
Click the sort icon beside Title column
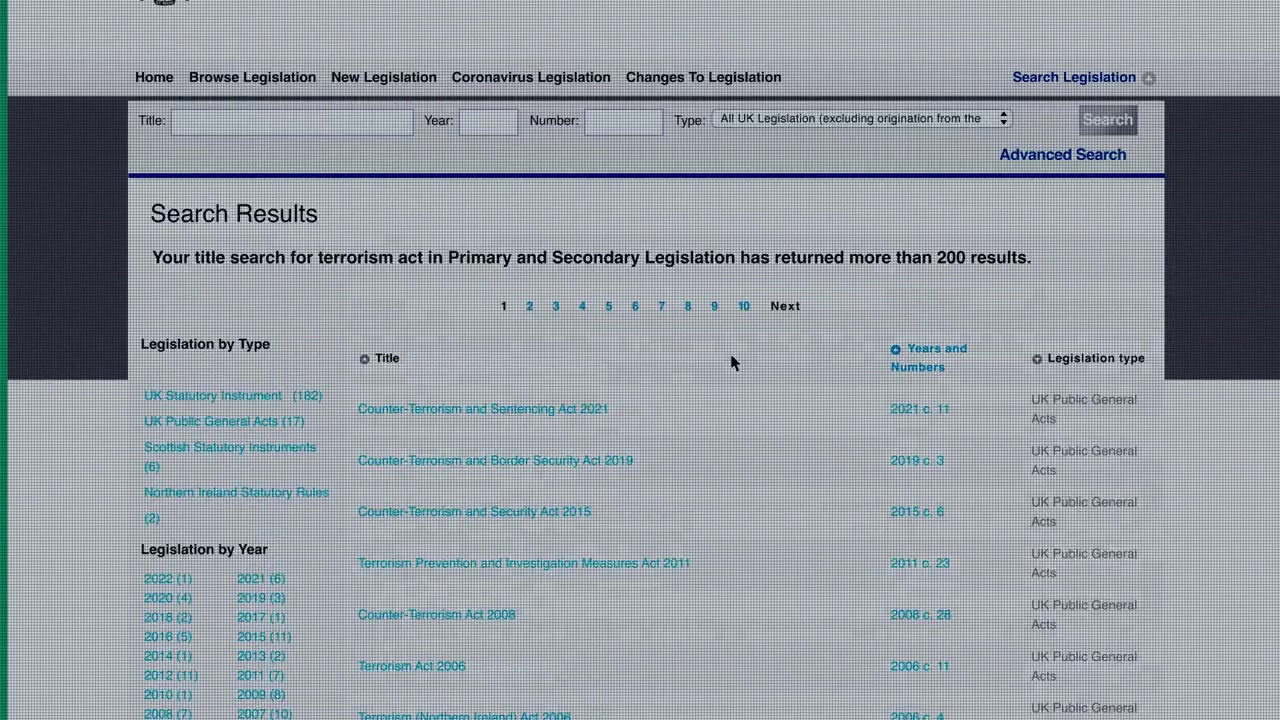pyautogui.click(x=365, y=359)
